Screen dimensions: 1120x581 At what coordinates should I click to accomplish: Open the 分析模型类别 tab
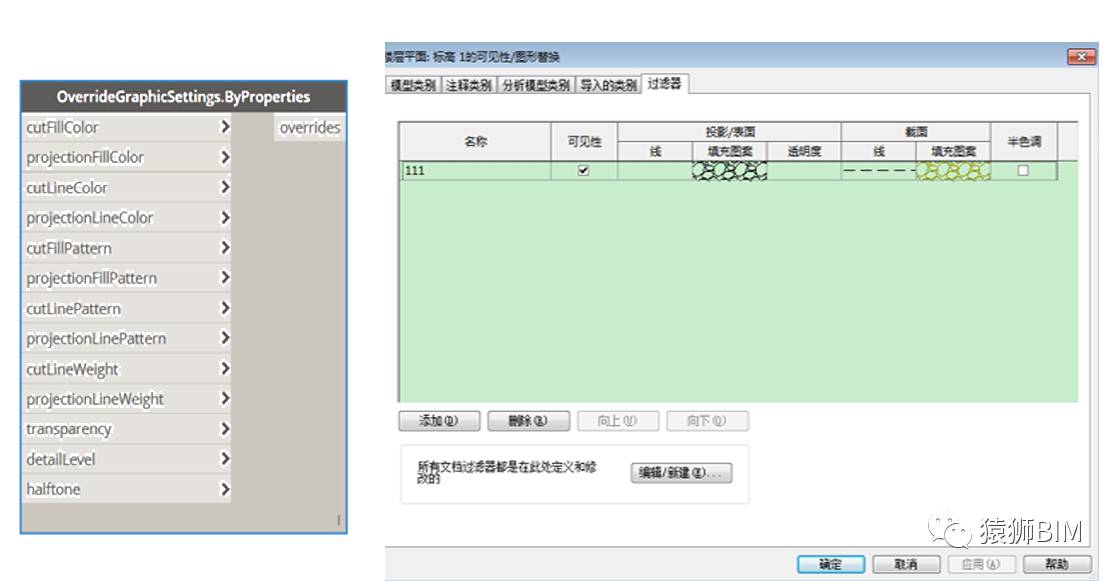pos(536,85)
